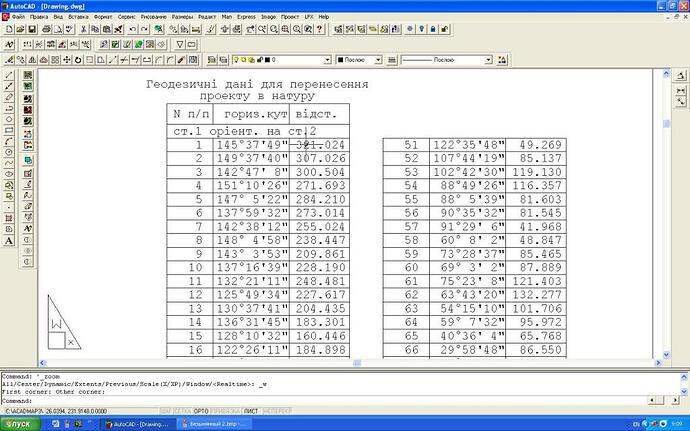Toggle СЕТКА grid in status bar
690x431 pixels.
click(183, 411)
